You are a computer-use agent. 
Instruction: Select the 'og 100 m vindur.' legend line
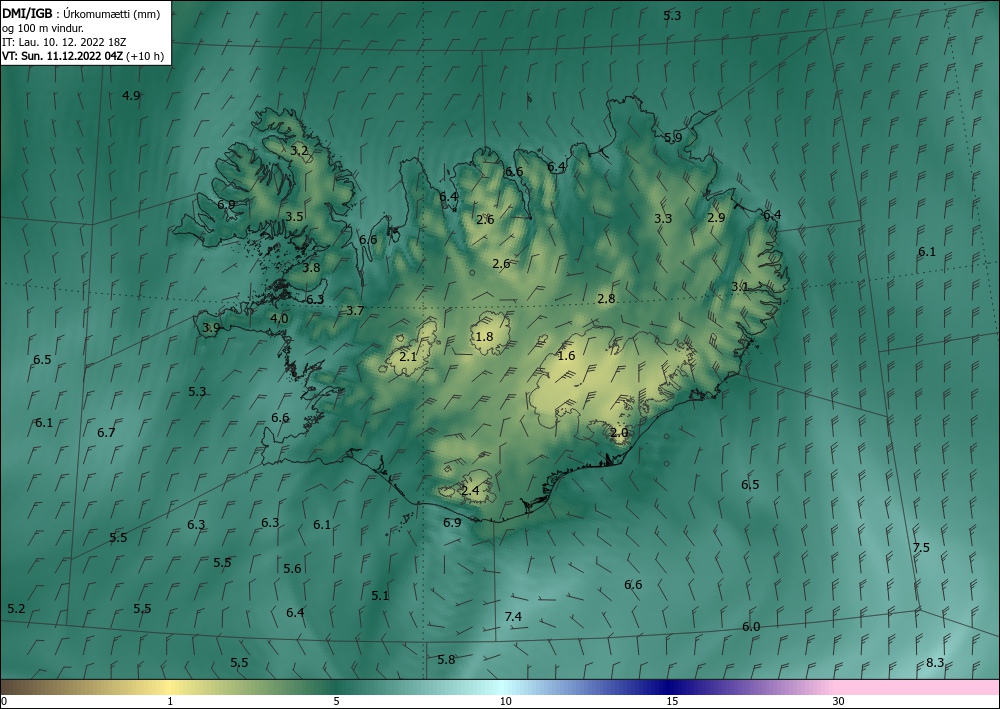point(43,28)
